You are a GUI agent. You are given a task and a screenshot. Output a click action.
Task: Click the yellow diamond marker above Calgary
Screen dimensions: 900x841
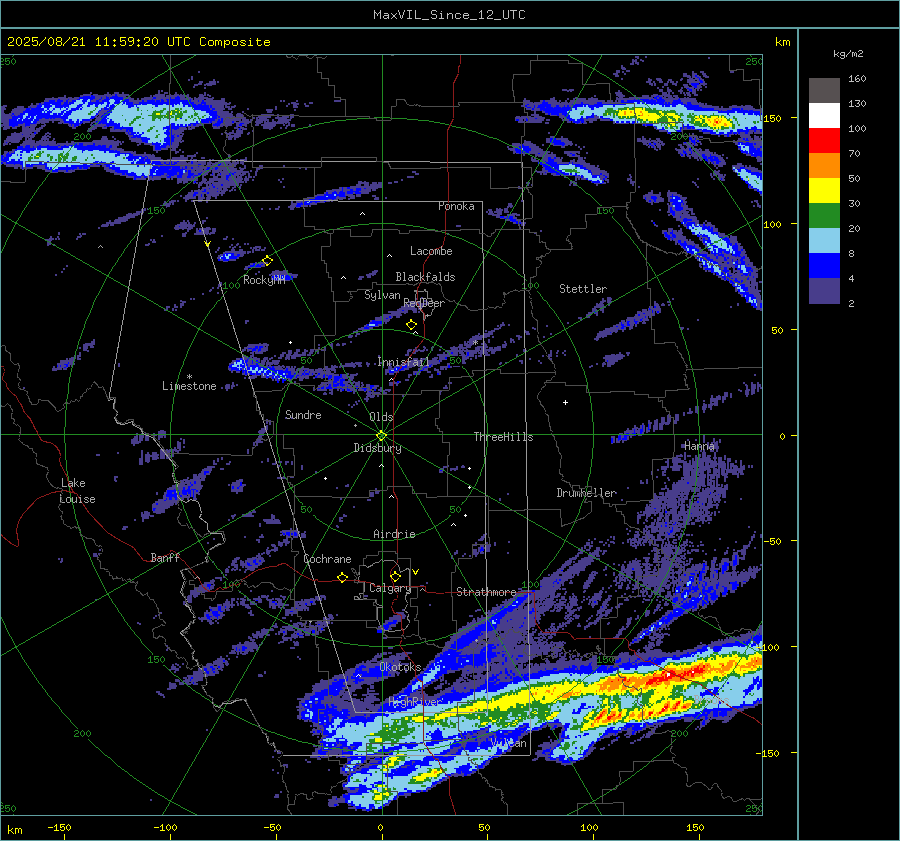click(395, 576)
